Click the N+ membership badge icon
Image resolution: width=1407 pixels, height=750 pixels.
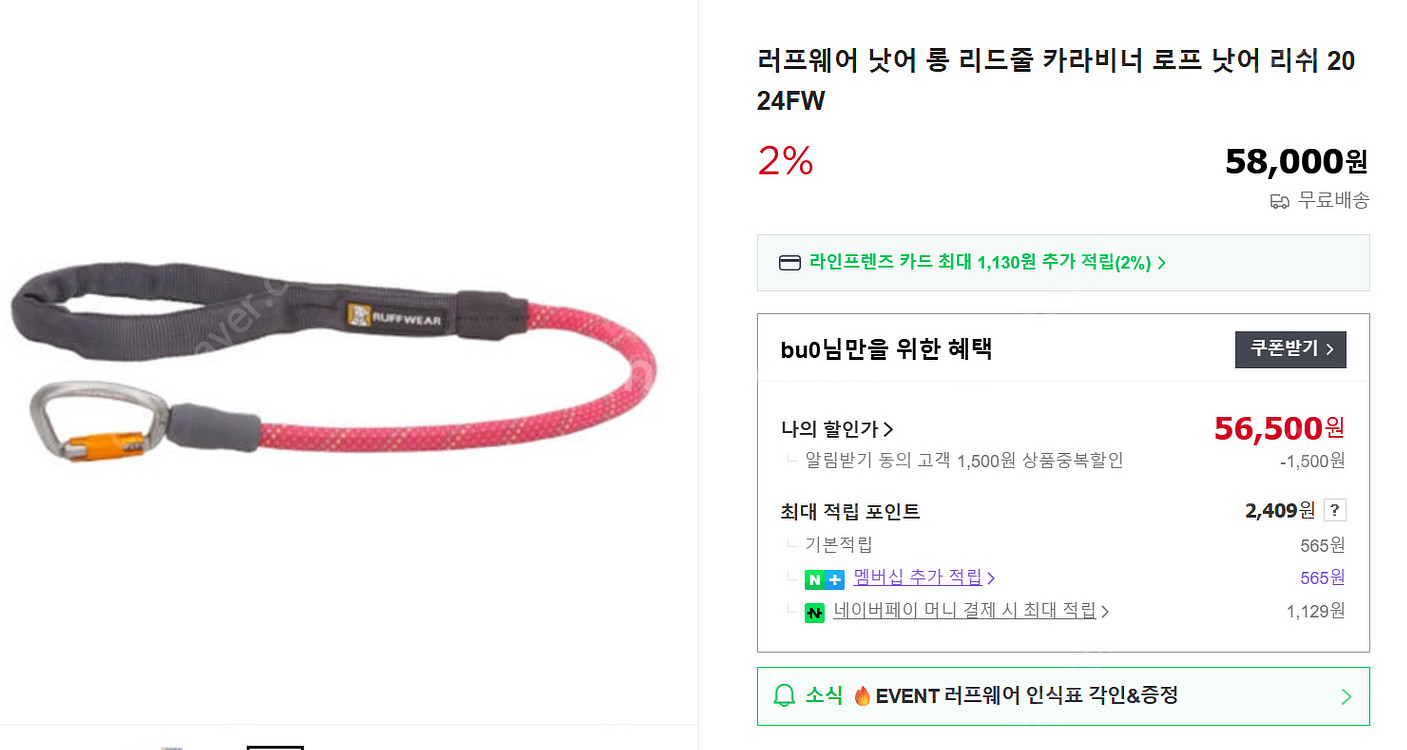click(824, 579)
